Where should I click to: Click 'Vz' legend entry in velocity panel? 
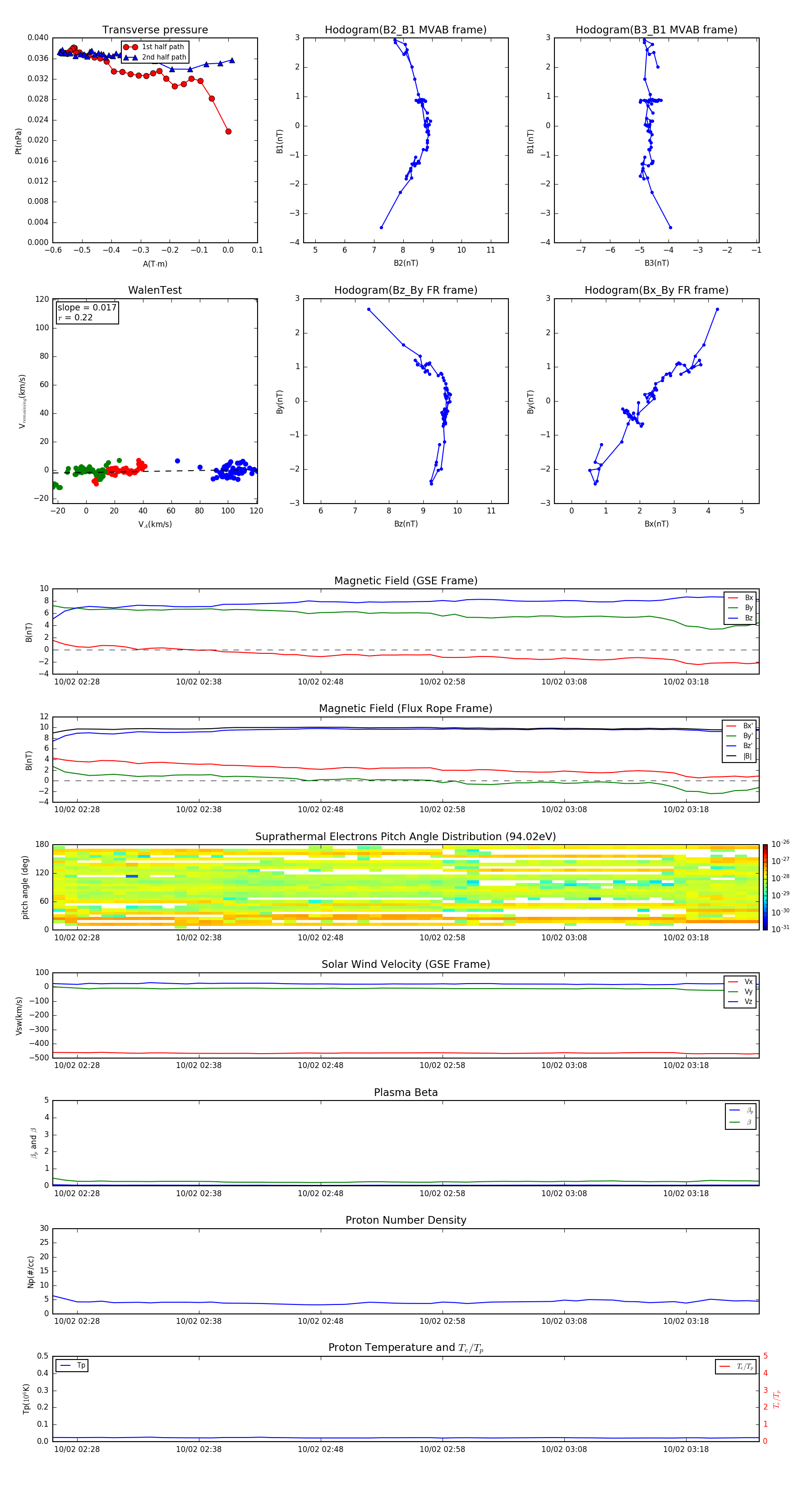[740, 1002]
